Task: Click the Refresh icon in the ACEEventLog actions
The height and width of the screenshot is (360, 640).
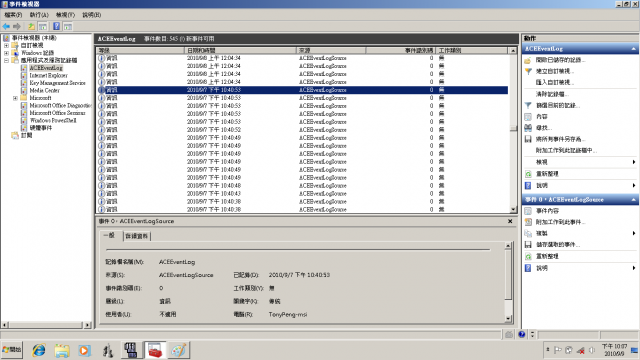Action: [x=528, y=174]
